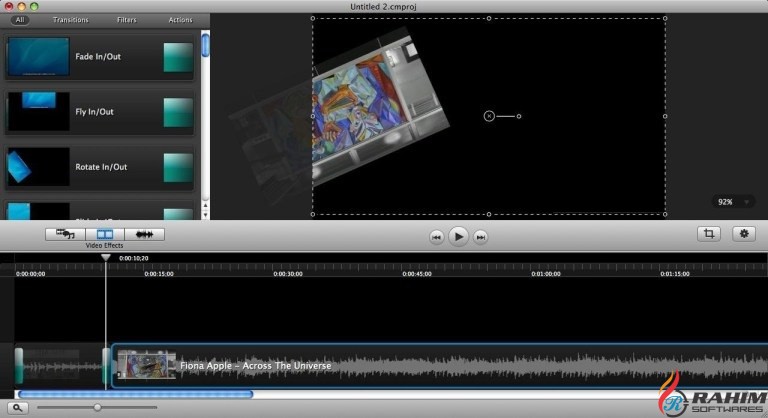Click the rotation handle on canvas center
The image size is (768, 418).
coord(489,116)
